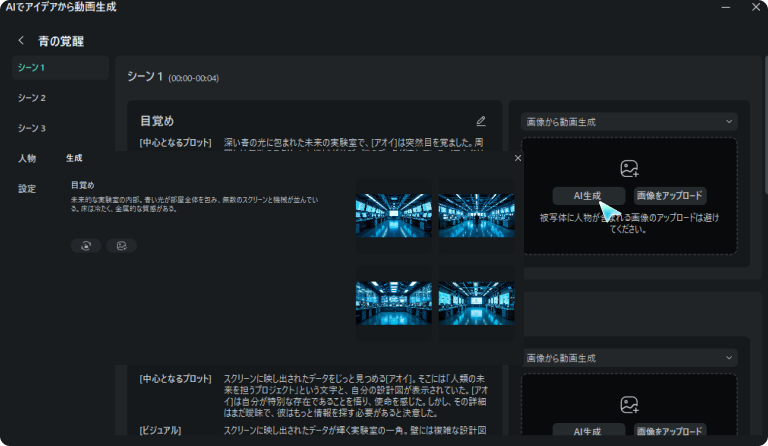The height and width of the screenshot is (446, 768).
Task: Minimize the AIでアイデアから動画生成 window
Action: 726,7
